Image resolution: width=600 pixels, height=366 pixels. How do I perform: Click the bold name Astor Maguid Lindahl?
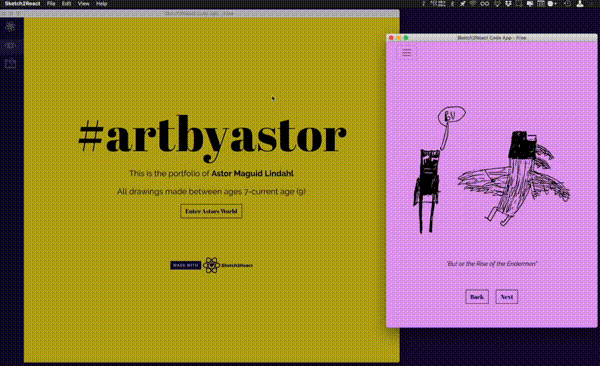point(253,173)
